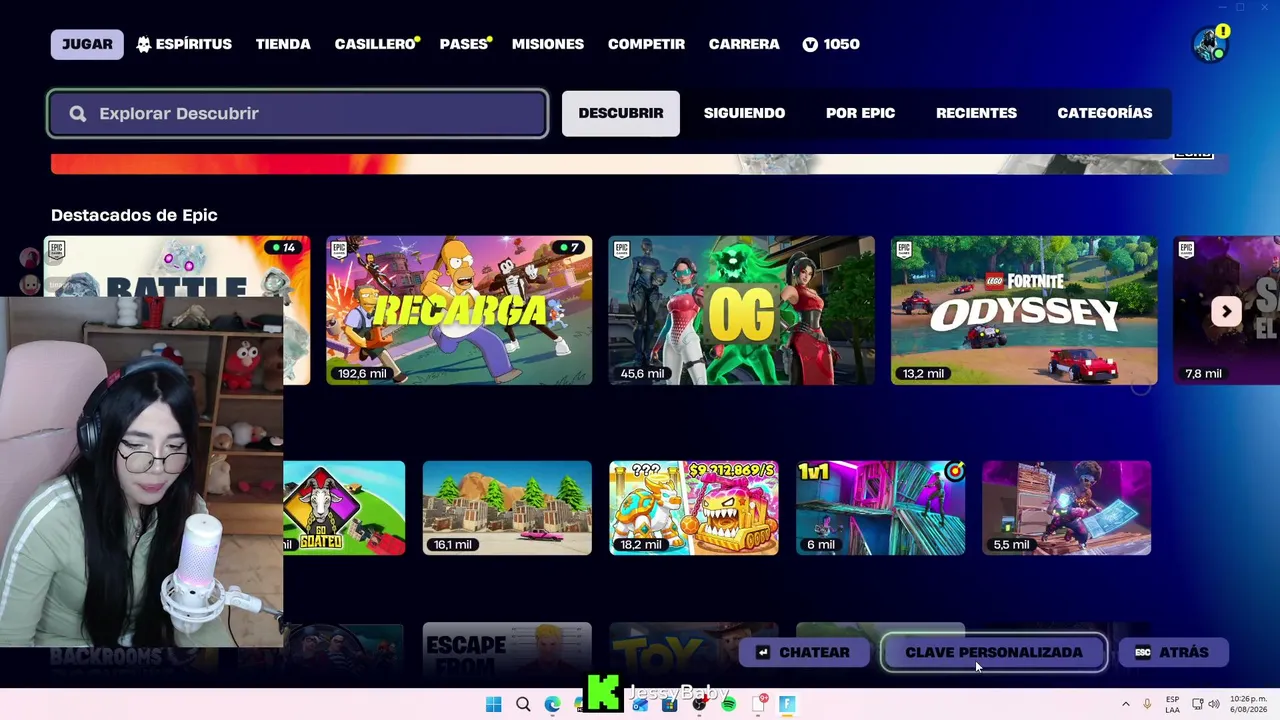The width and height of the screenshot is (1280, 720).
Task: Select the CATEGORÍAS filter tab
Action: click(1105, 113)
